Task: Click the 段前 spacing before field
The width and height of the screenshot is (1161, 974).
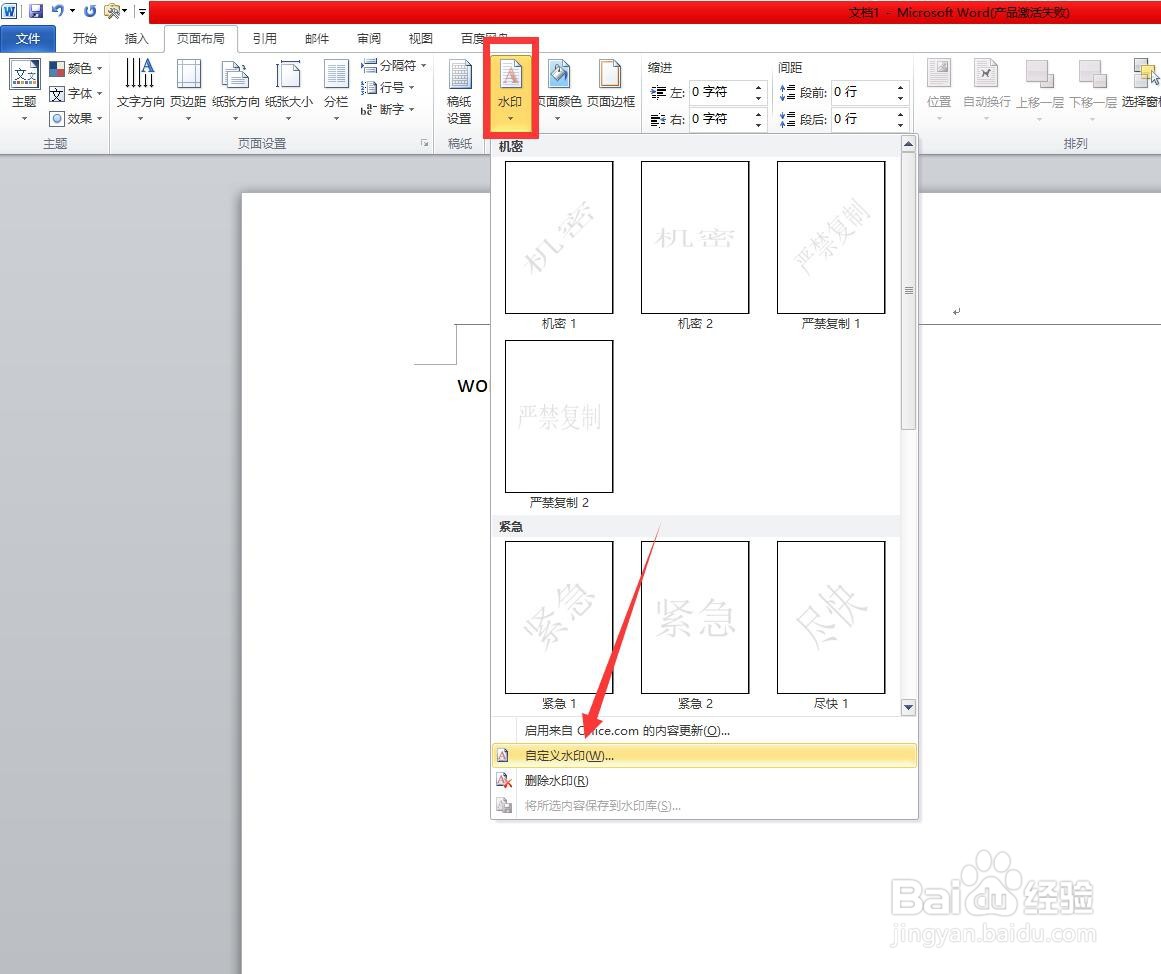Action: coord(863,92)
